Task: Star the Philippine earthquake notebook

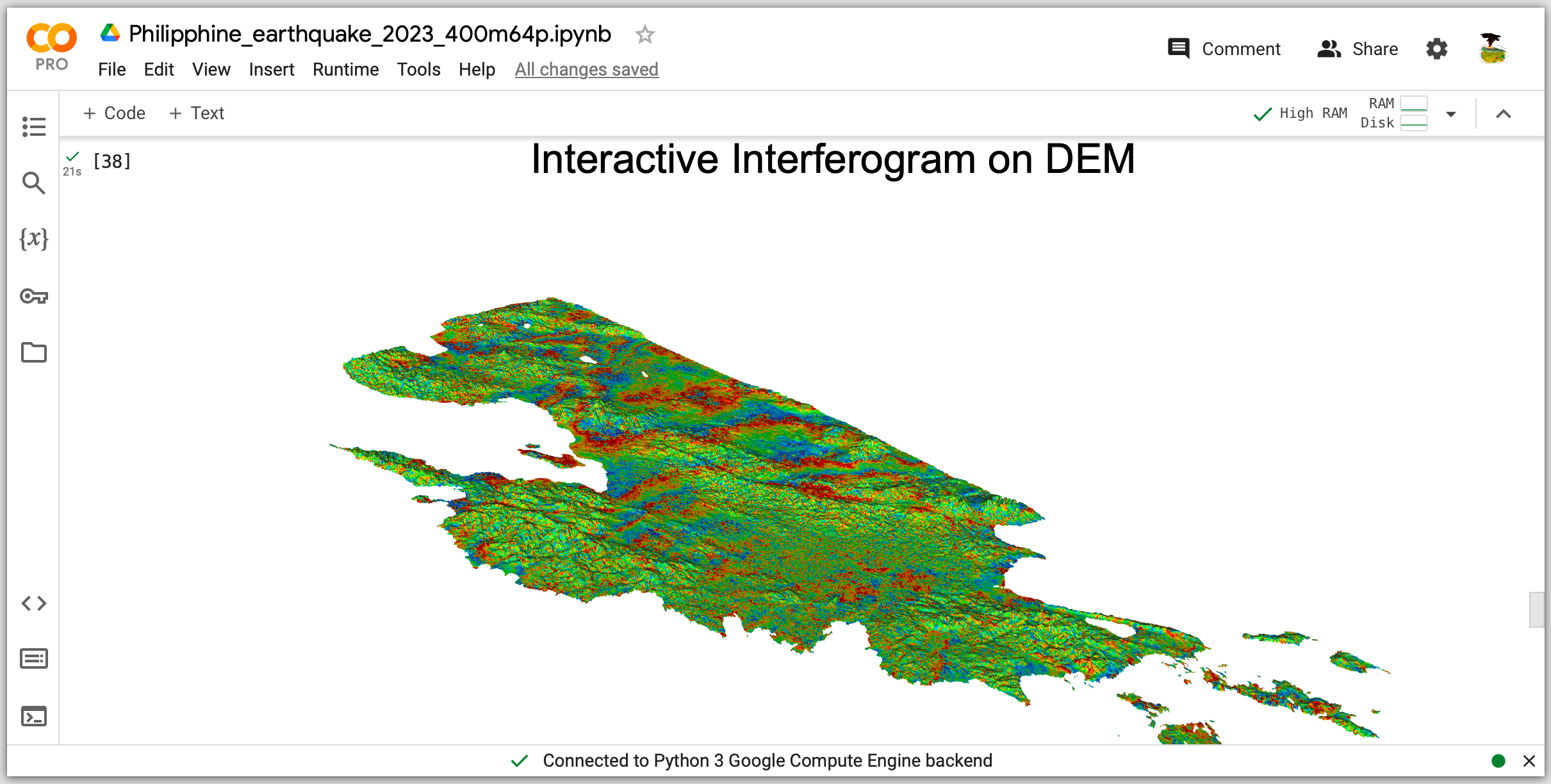Action: pos(644,34)
